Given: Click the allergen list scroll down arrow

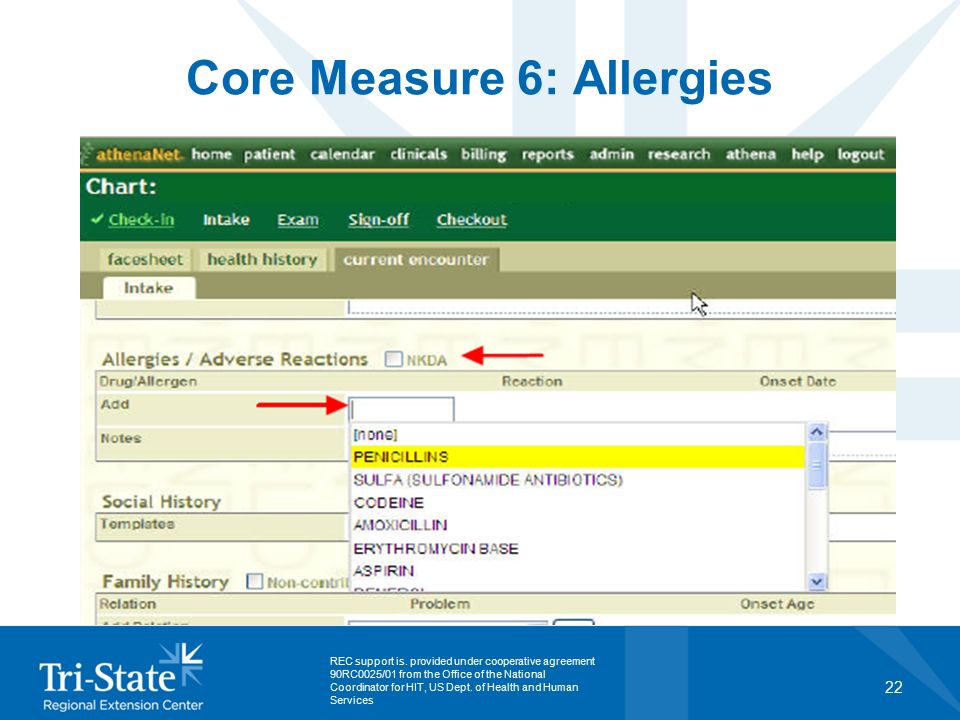Looking at the screenshot, I should 817,581.
